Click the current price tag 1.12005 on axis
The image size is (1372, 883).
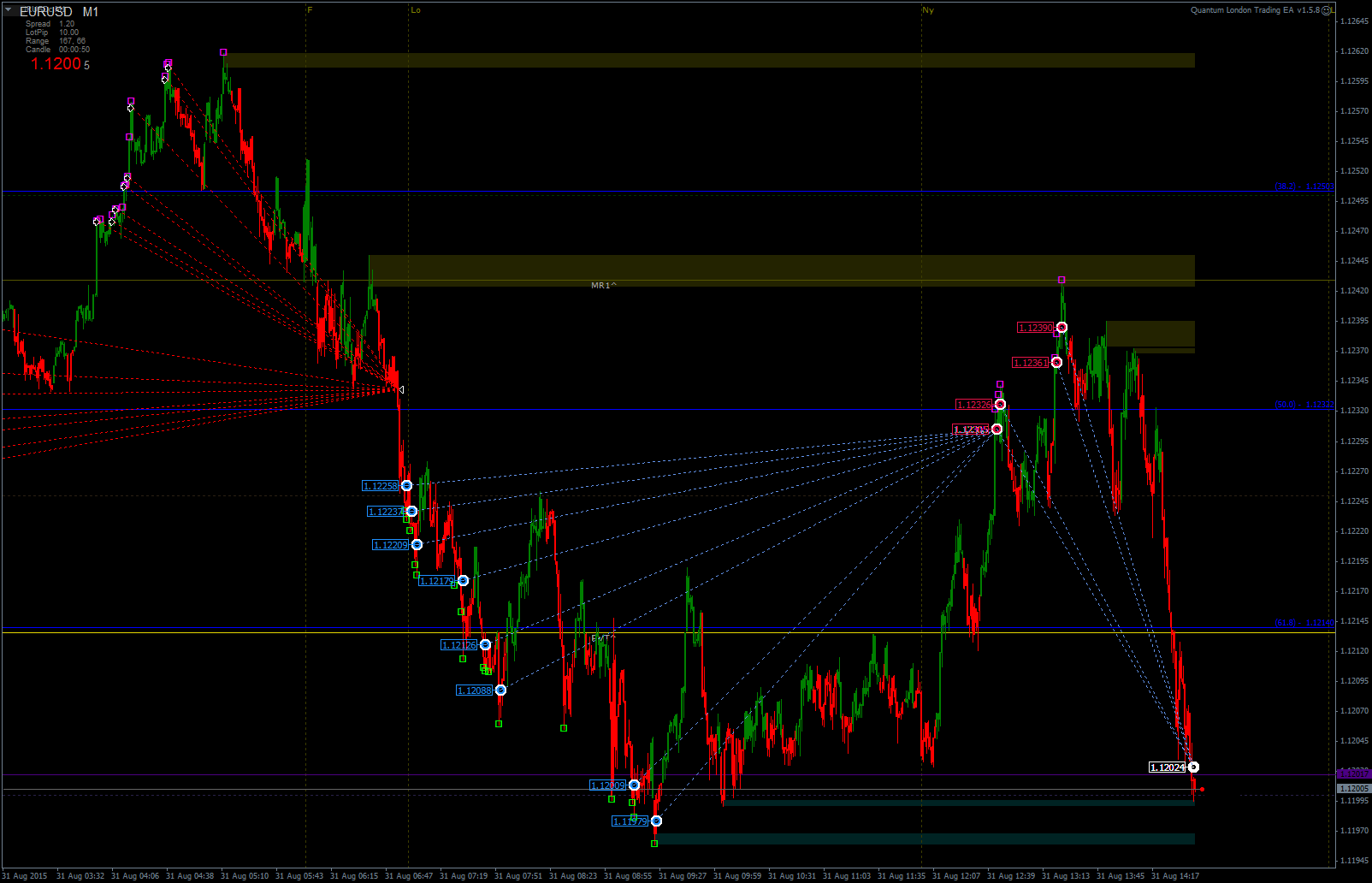(1354, 788)
